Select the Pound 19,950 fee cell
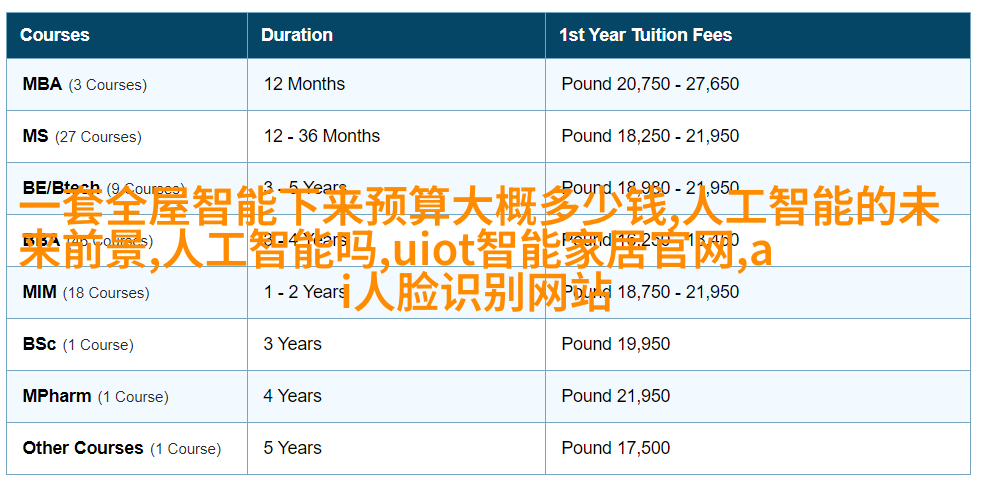The image size is (982, 487). (x=616, y=344)
